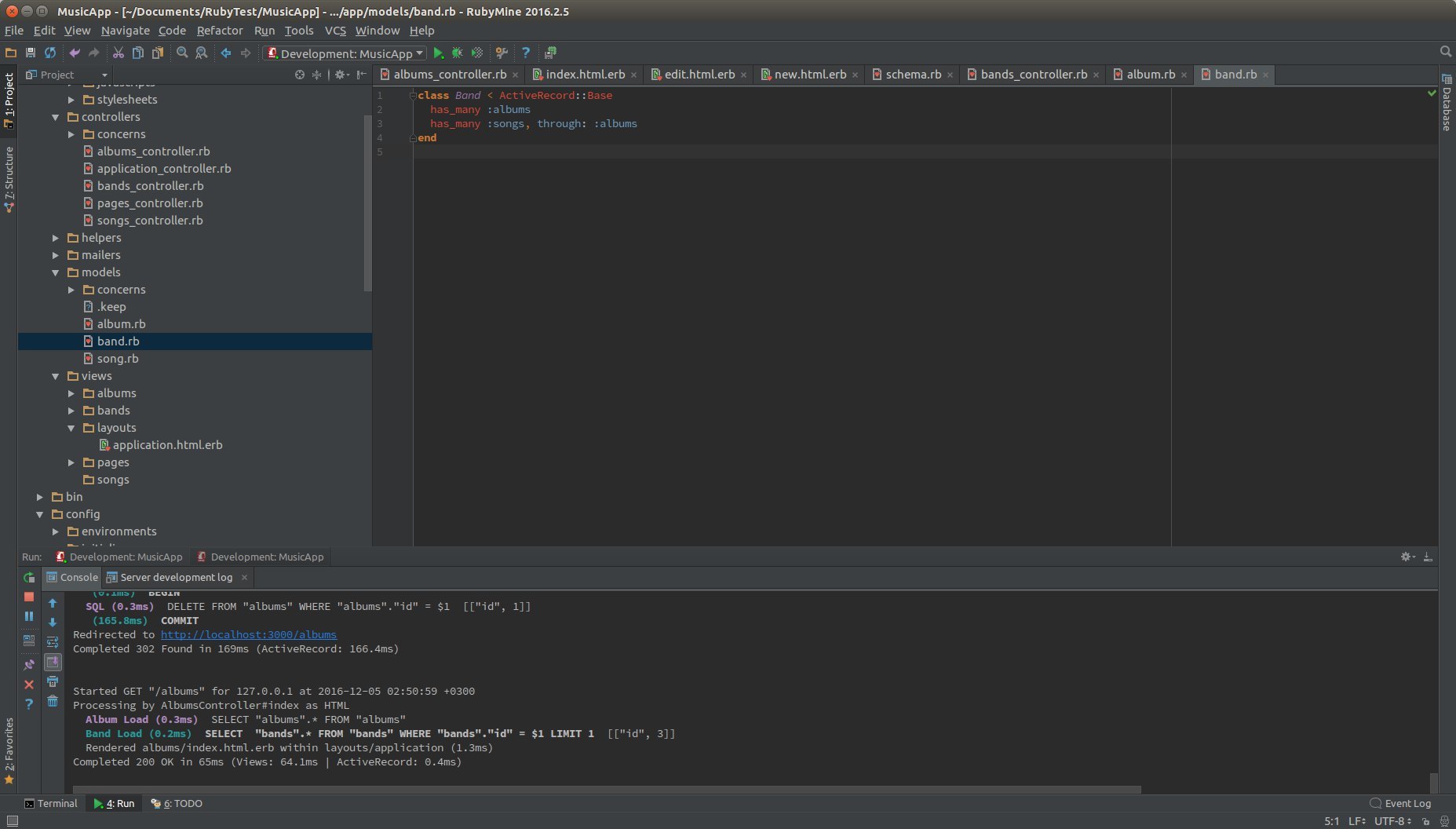Pause output in the Run panel
This screenshot has width=1456, height=829.
[x=29, y=616]
